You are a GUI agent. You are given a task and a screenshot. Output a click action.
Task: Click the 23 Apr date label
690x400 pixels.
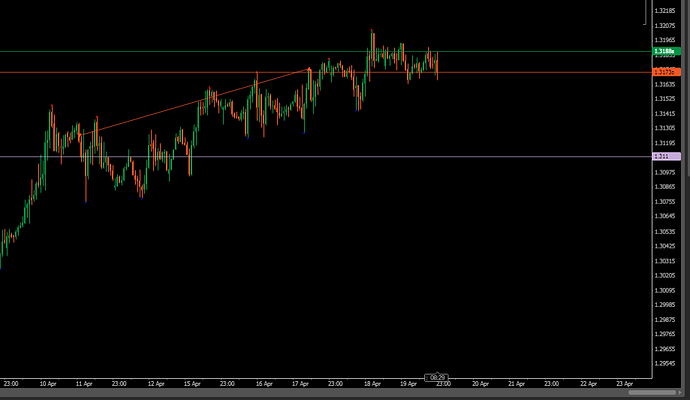[x=625, y=384]
